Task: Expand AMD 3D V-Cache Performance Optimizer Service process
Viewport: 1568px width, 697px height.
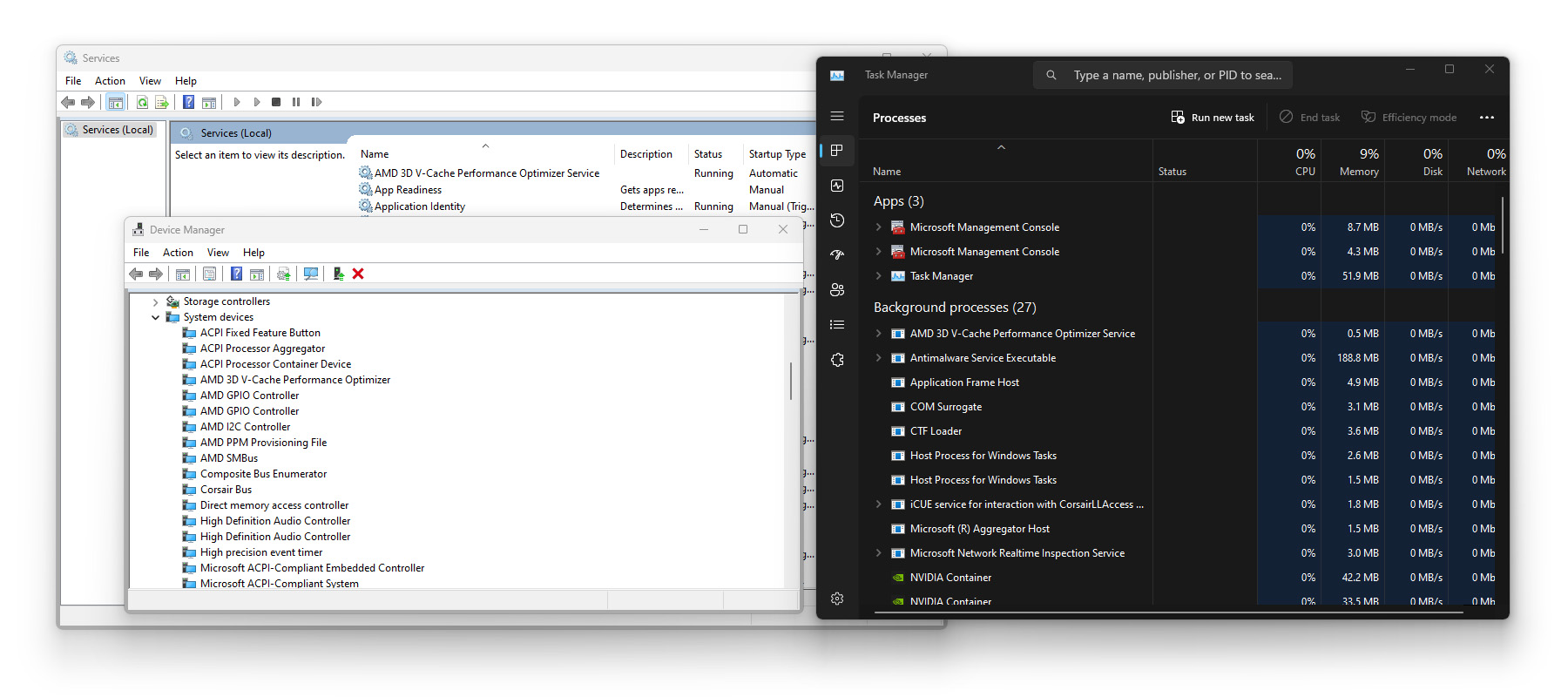Action: (x=878, y=334)
